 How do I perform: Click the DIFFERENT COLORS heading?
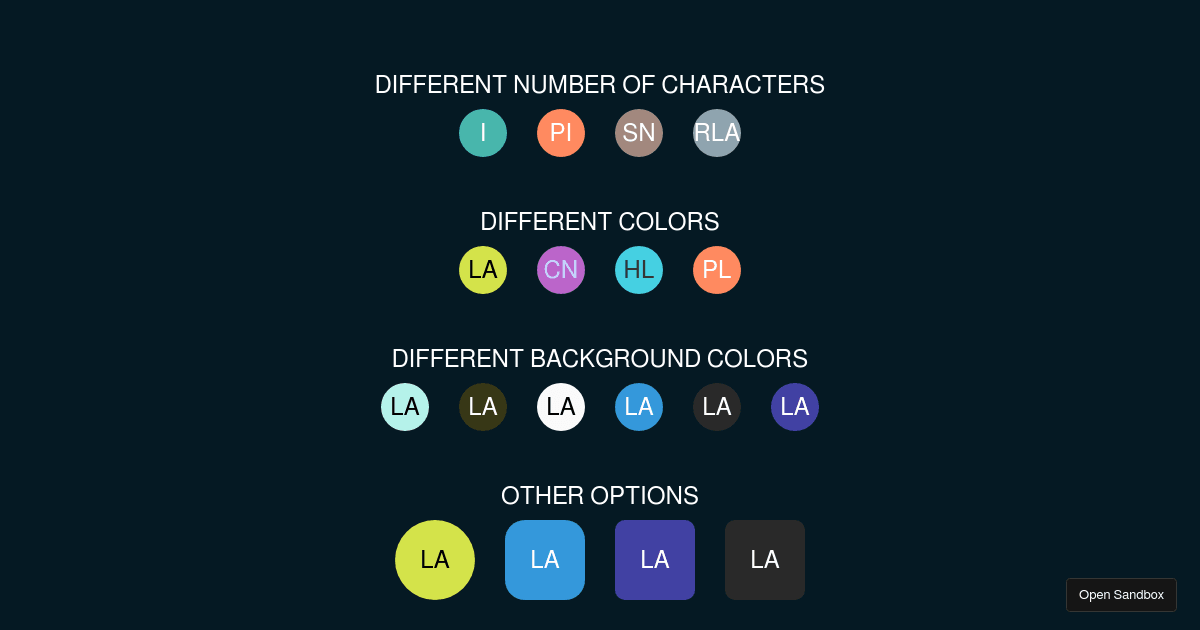click(x=600, y=222)
